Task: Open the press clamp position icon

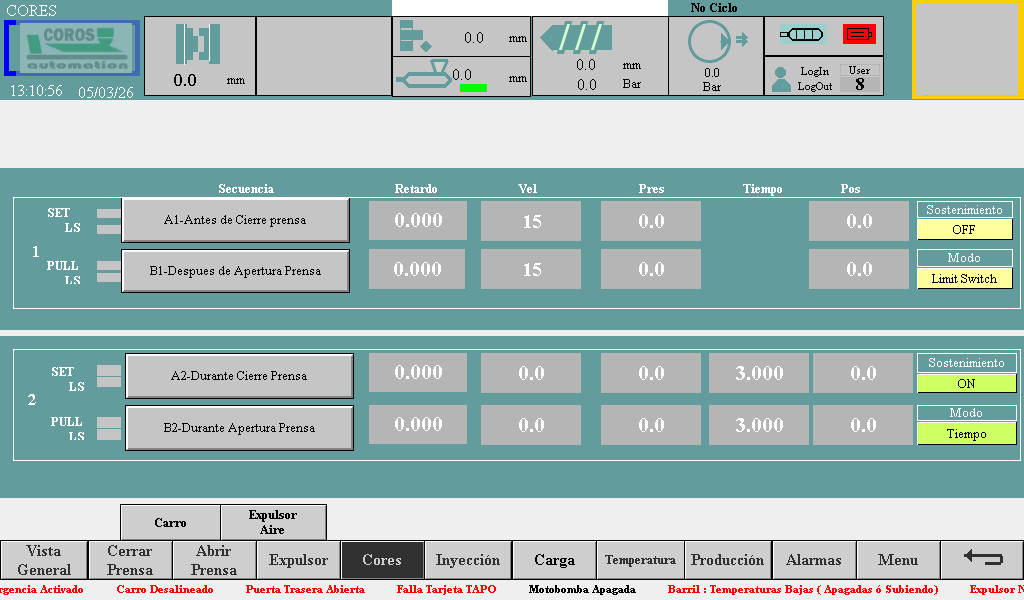Action: [x=198, y=44]
